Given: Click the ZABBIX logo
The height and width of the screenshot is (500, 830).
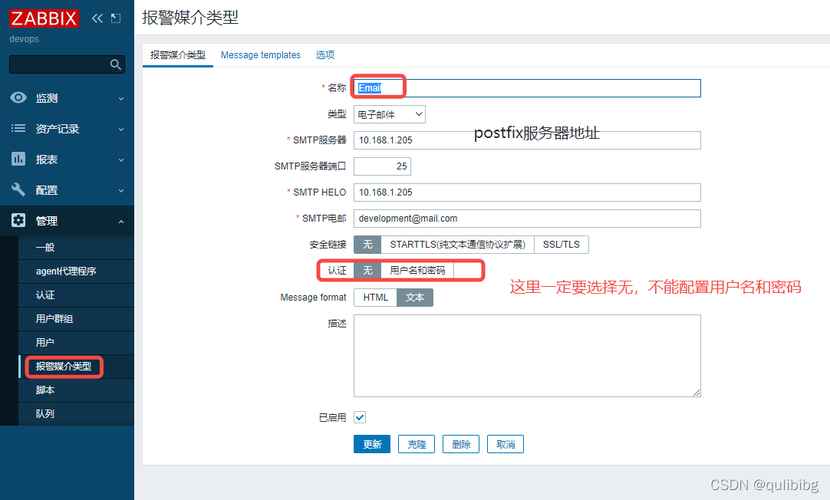Looking at the screenshot, I should (44, 19).
